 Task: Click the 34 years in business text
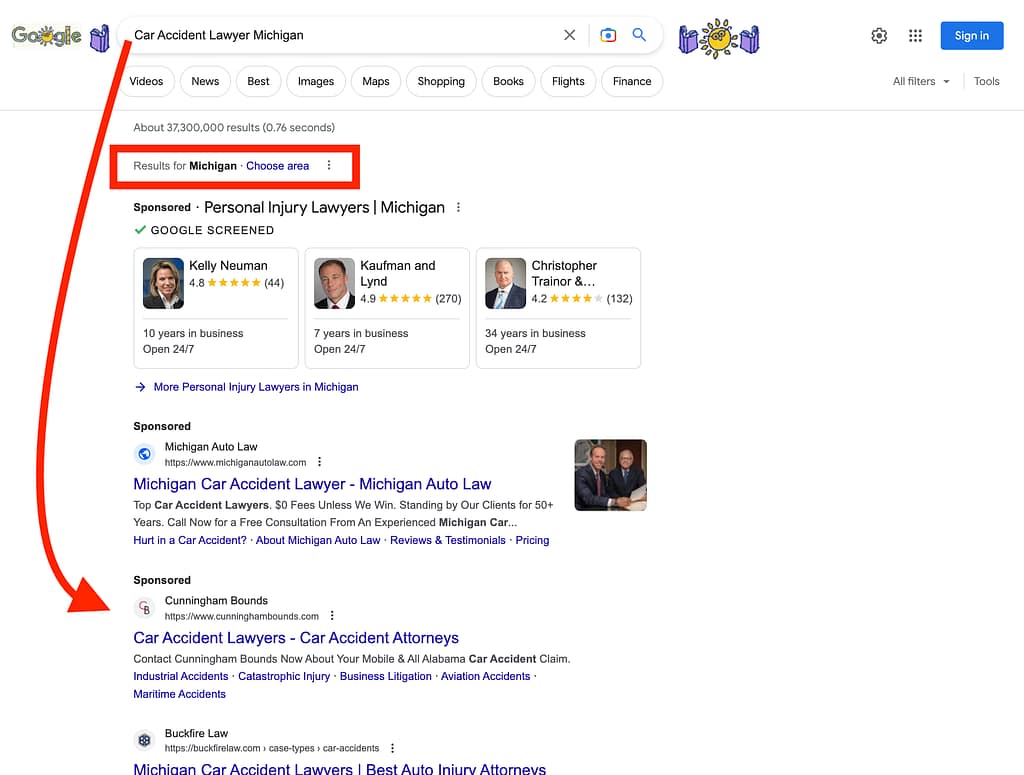coord(536,333)
